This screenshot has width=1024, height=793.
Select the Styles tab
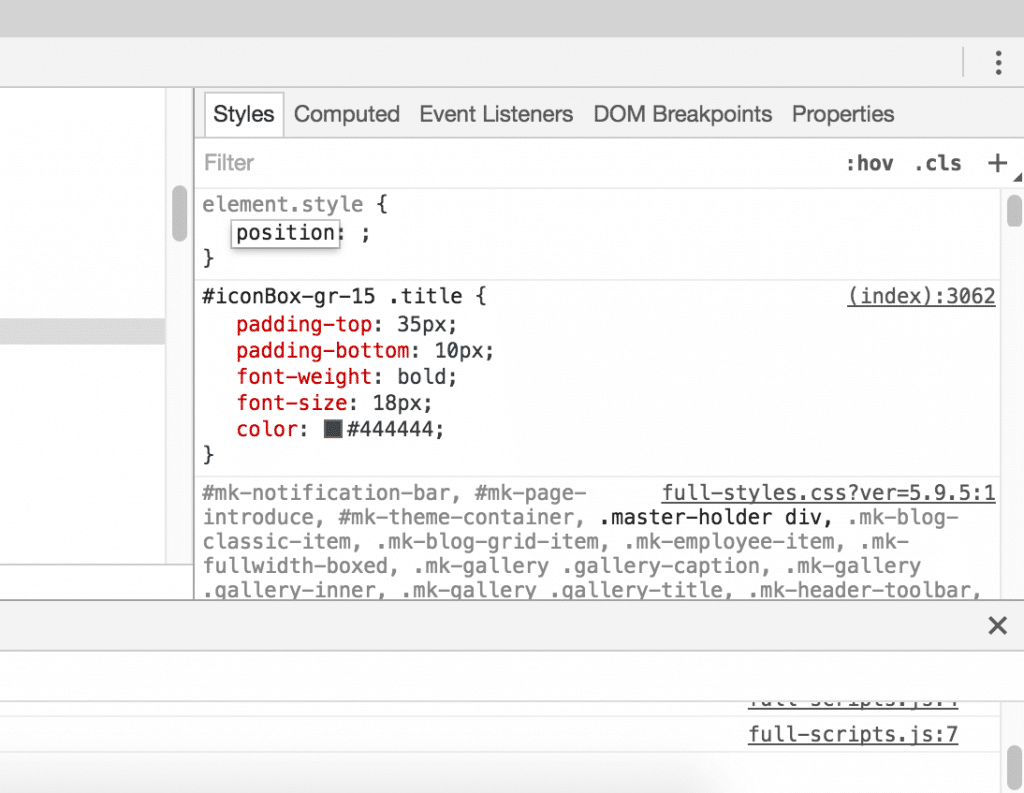click(243, 114)
